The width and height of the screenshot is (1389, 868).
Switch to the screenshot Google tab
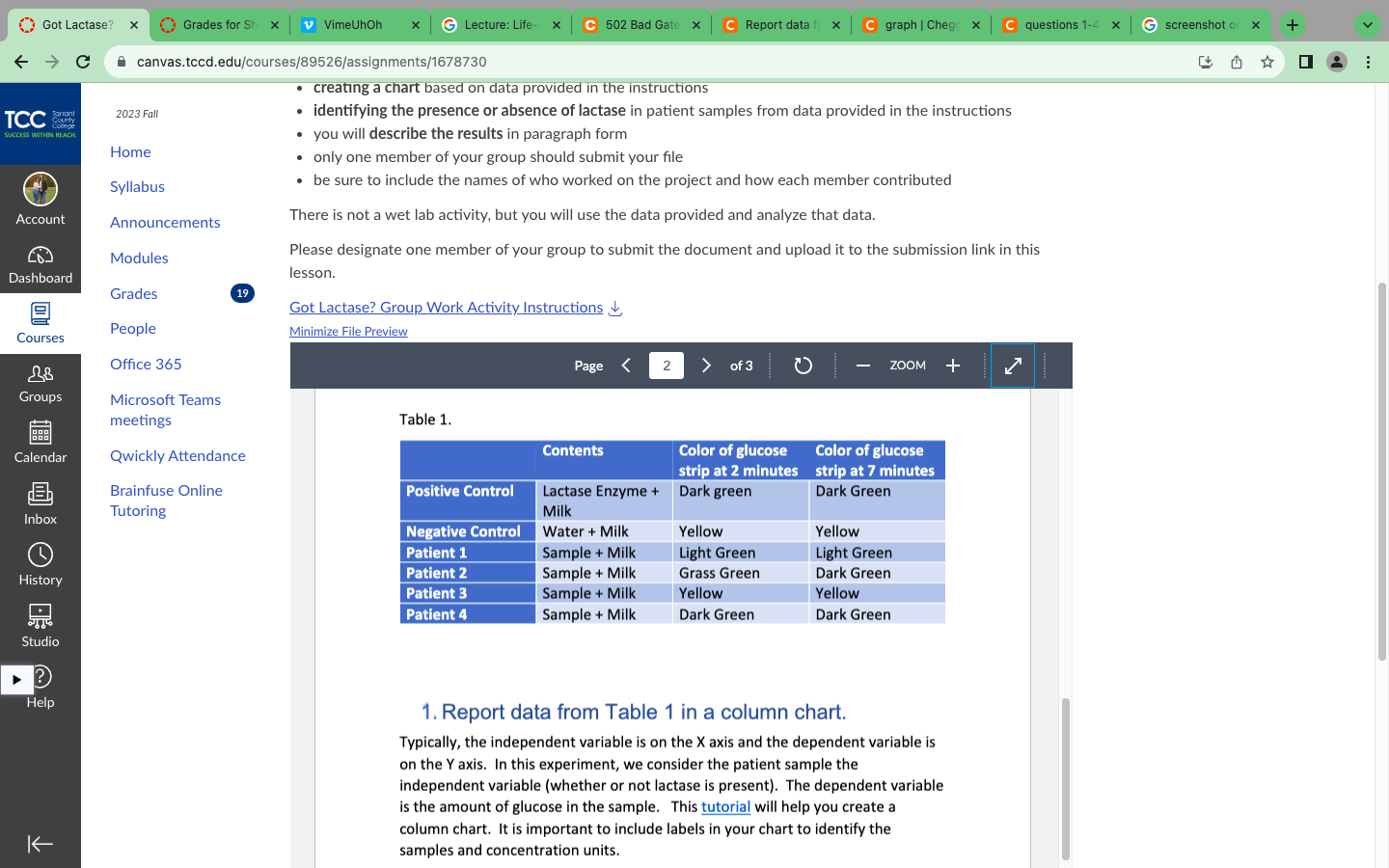(x=1201, y=25)
